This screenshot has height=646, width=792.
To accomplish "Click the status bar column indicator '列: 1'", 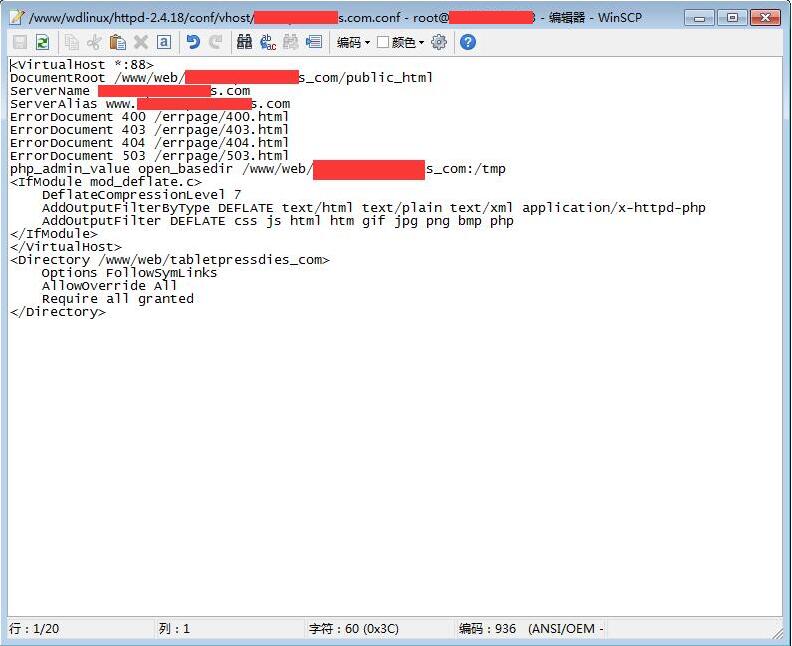I will pyautogui.click(x=174, y=629).
